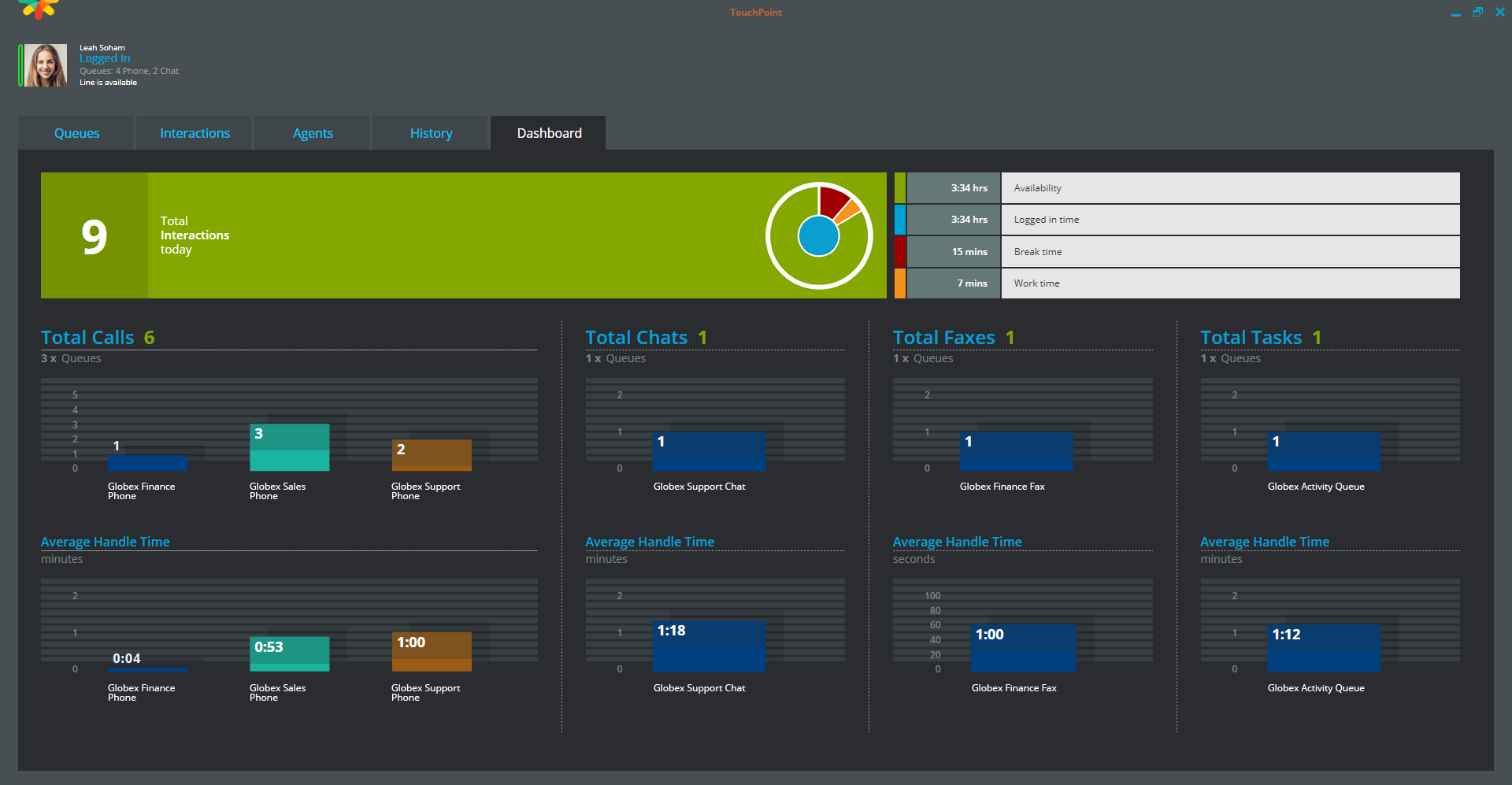Click the red Break time swatch

(899, 252)
